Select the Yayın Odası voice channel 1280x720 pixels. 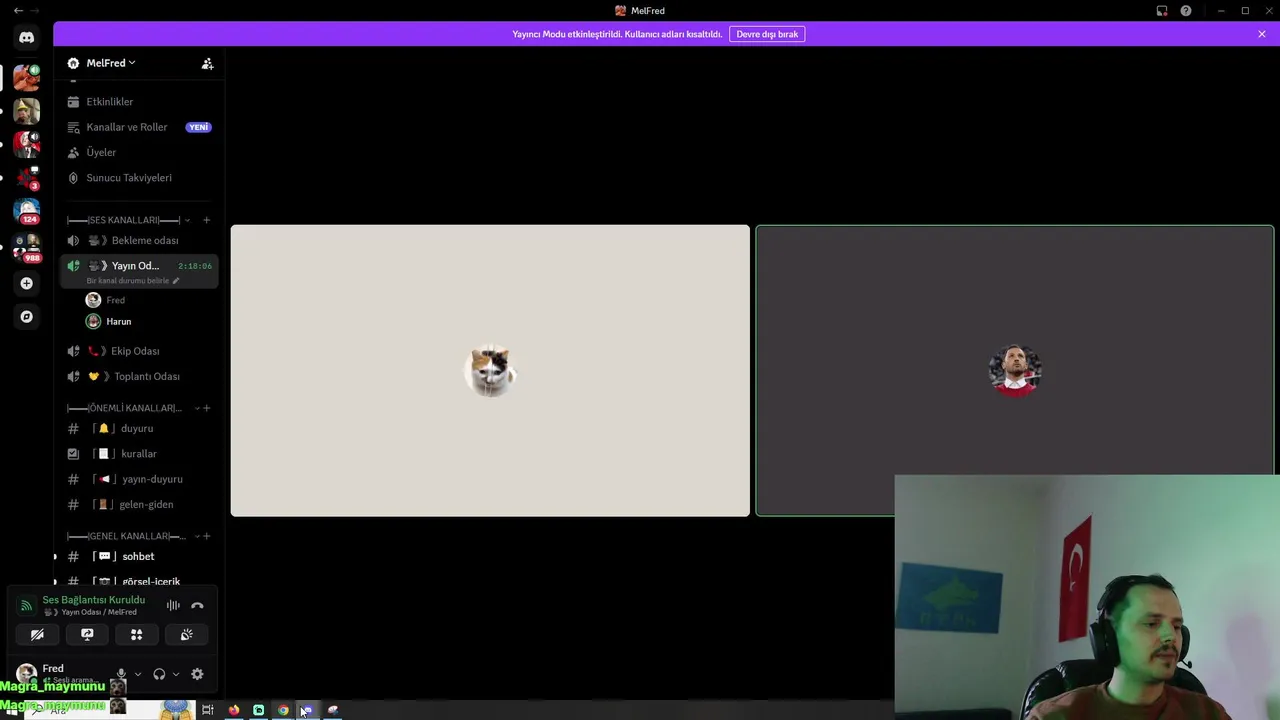pos(139,271)
